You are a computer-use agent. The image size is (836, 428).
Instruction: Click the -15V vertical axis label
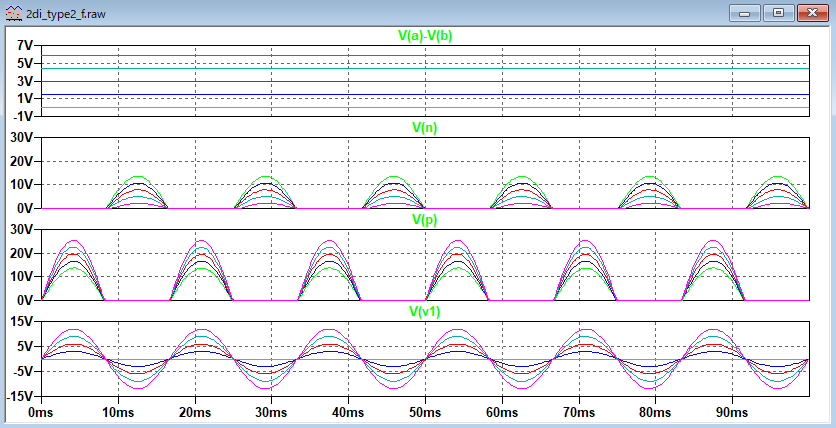click(20, 397)
